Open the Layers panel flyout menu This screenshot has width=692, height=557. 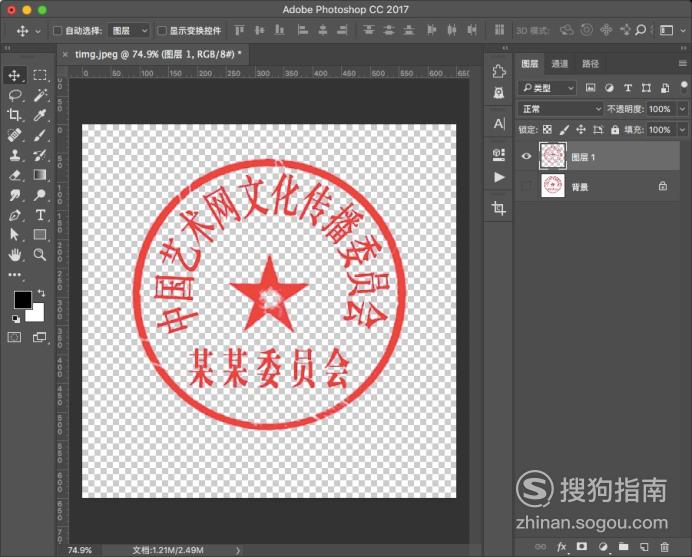(x=683, y=64)
